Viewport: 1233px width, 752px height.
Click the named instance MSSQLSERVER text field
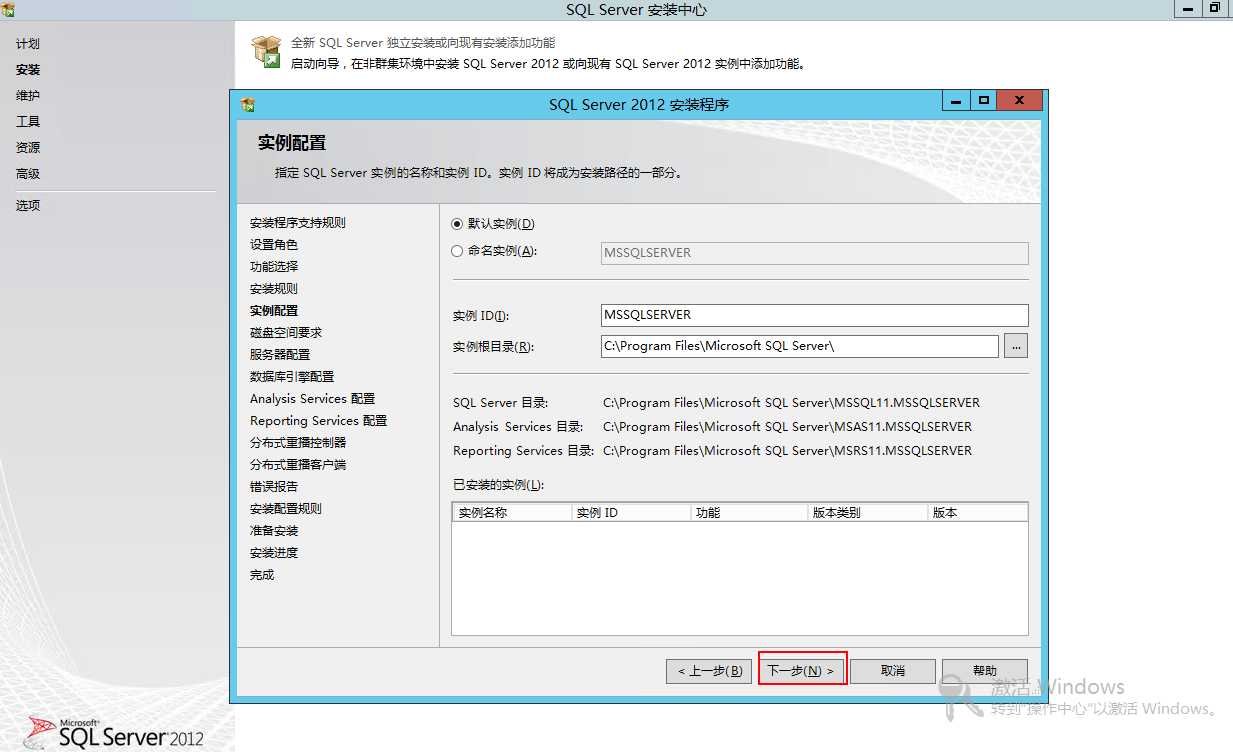point(814,253)
